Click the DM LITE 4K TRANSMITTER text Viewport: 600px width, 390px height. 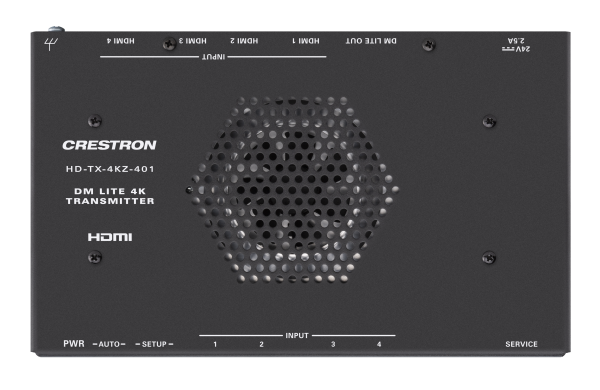[110, 196]
